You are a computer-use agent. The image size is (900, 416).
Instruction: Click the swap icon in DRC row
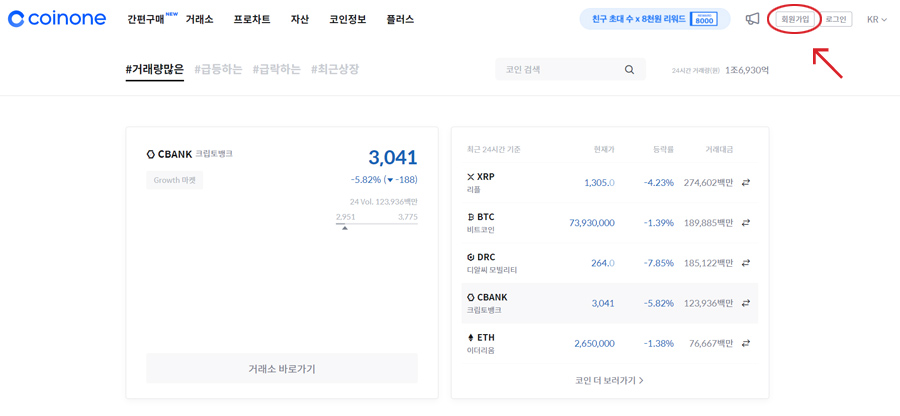click(746, 263)
